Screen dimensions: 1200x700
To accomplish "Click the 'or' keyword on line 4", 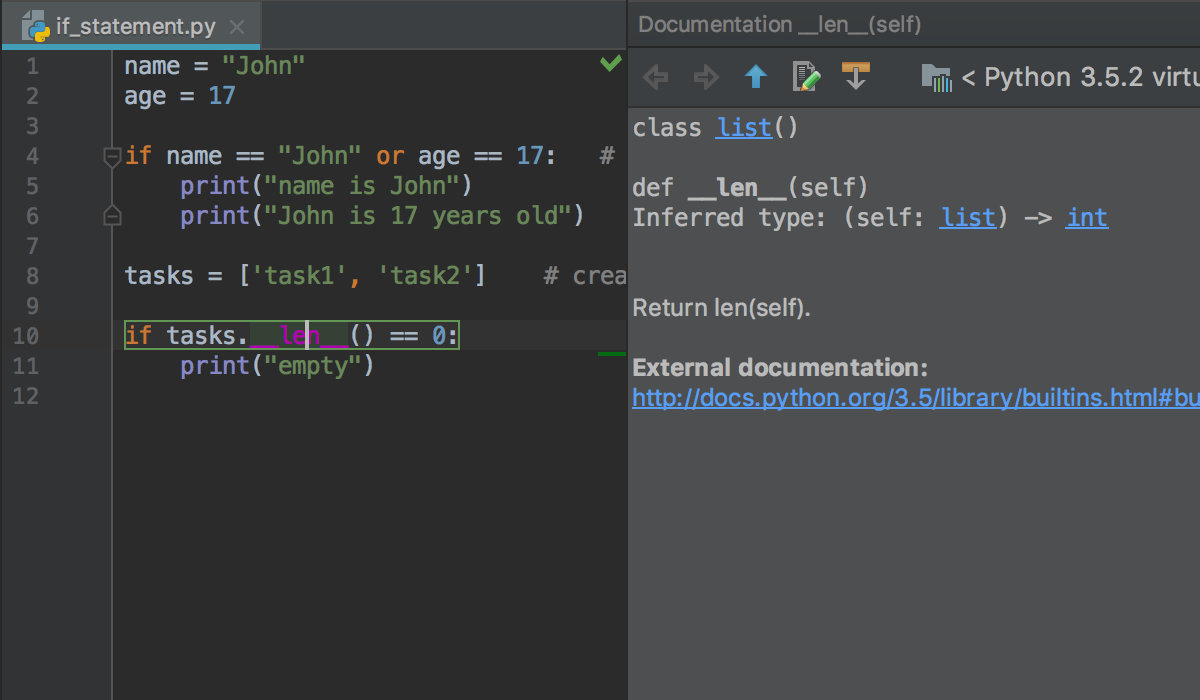I will pyautogui.click(x=390, y=156).
